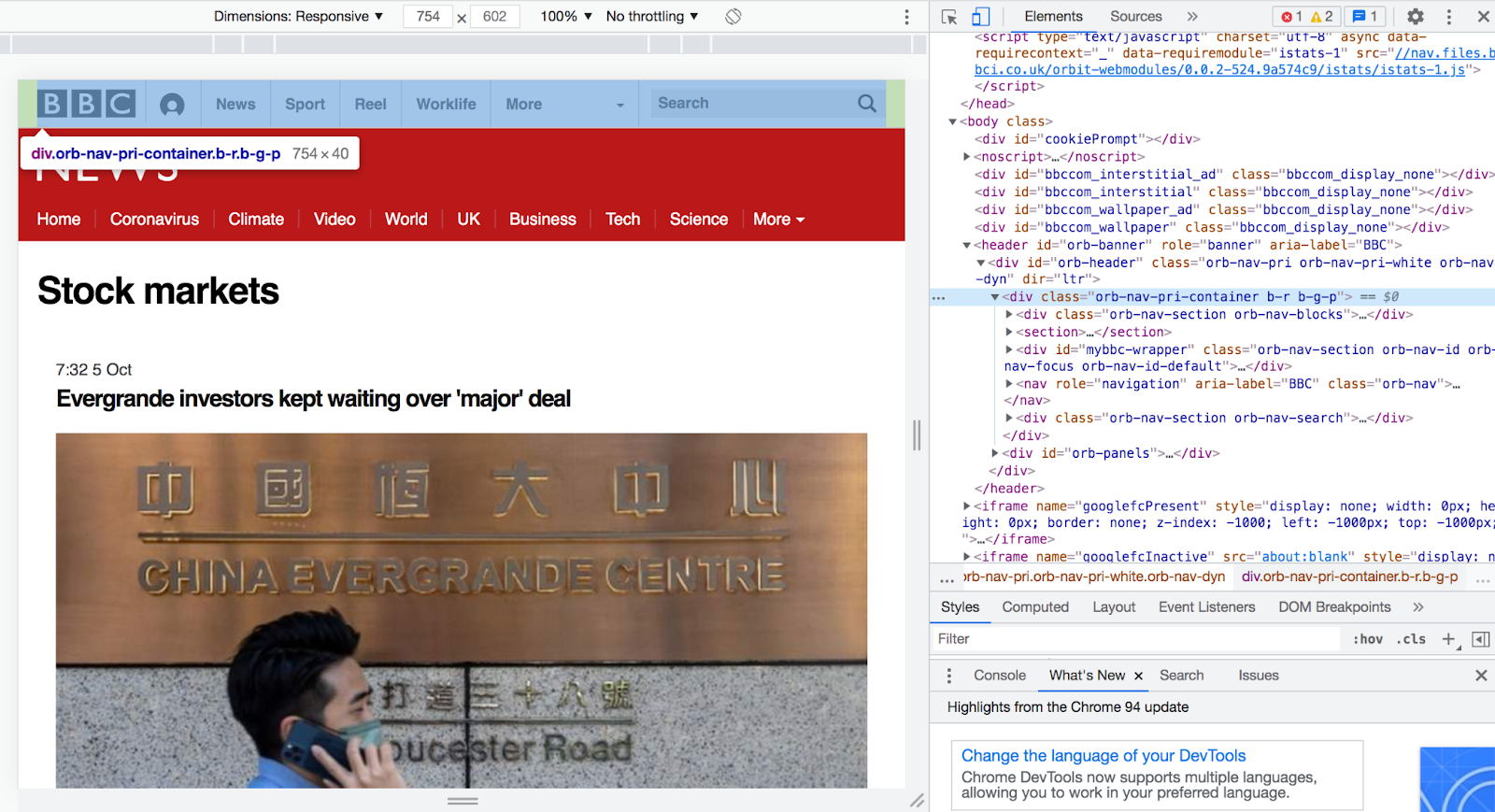
Task: Expand the section element node
Action: 1009,332
